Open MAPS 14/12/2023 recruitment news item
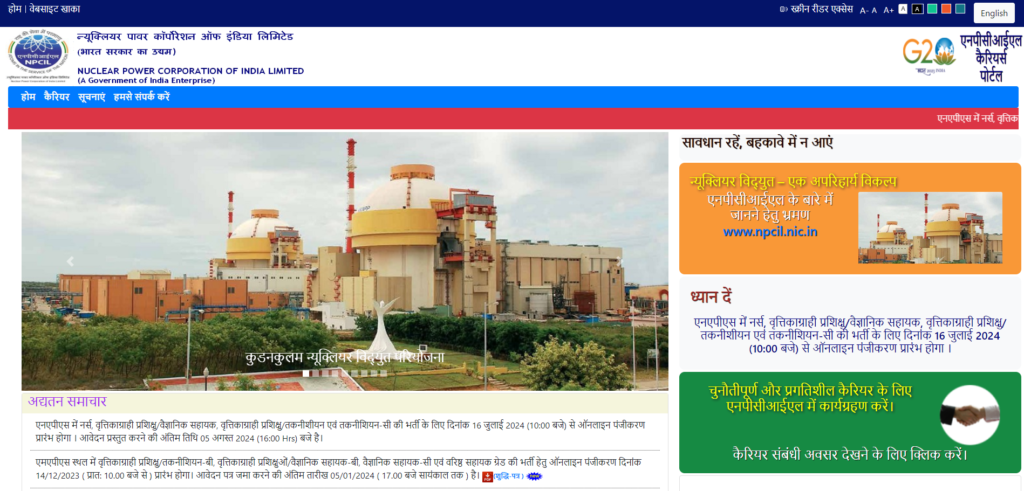This screenshot has height=491, width=1024. click(340, 469)
